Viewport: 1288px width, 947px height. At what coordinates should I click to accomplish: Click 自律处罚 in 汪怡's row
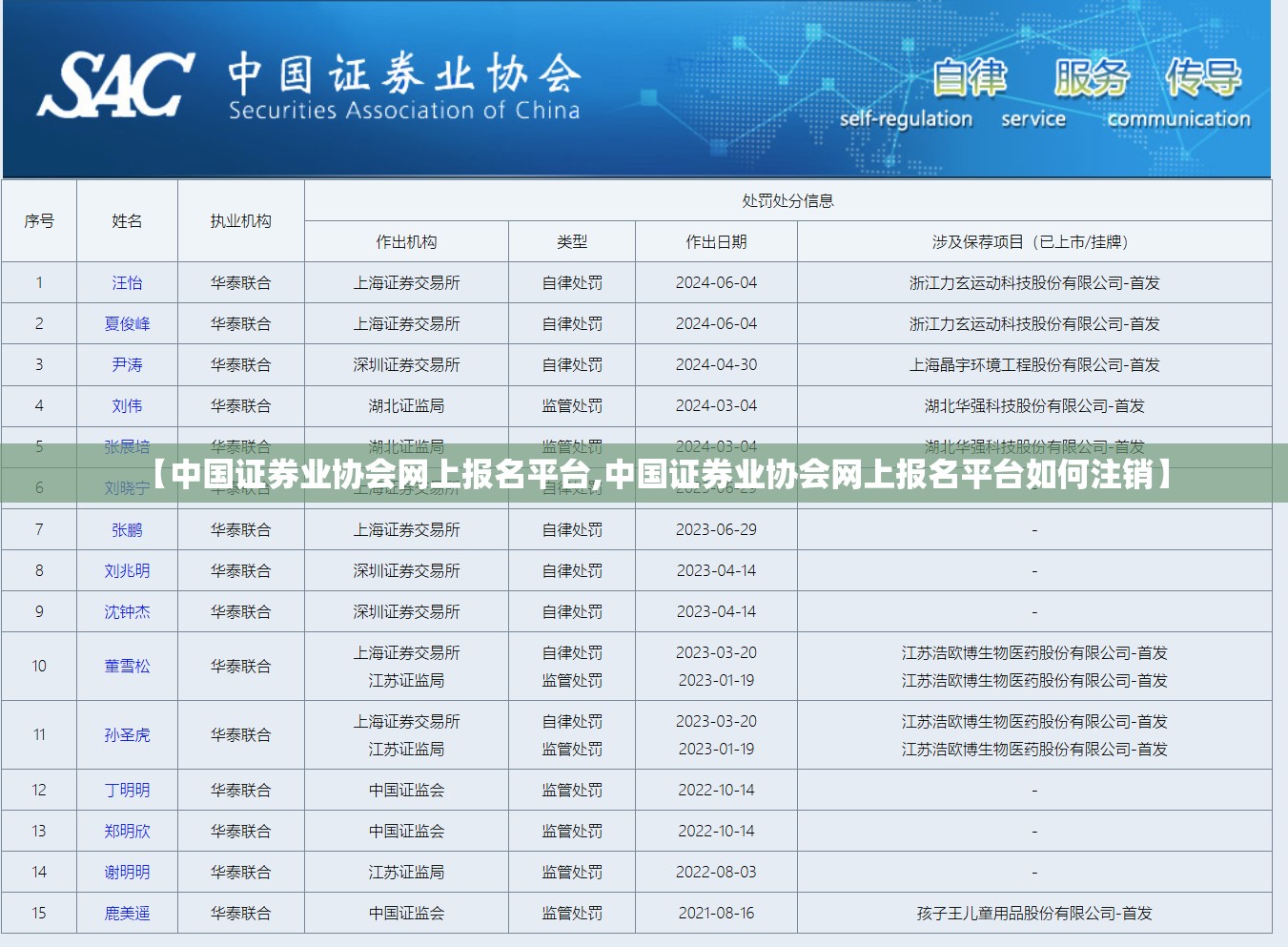[572, 282]
